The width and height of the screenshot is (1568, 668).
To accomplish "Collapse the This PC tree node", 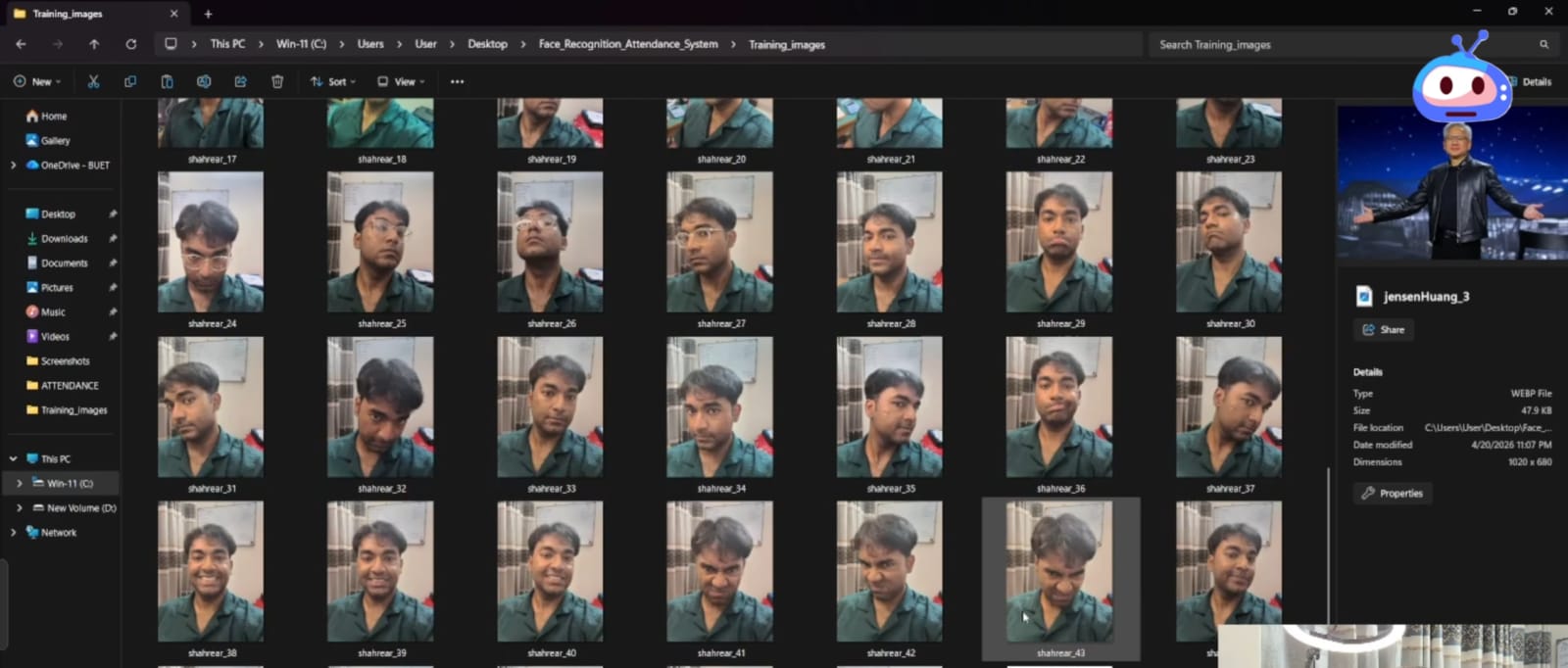I will 14,458.
